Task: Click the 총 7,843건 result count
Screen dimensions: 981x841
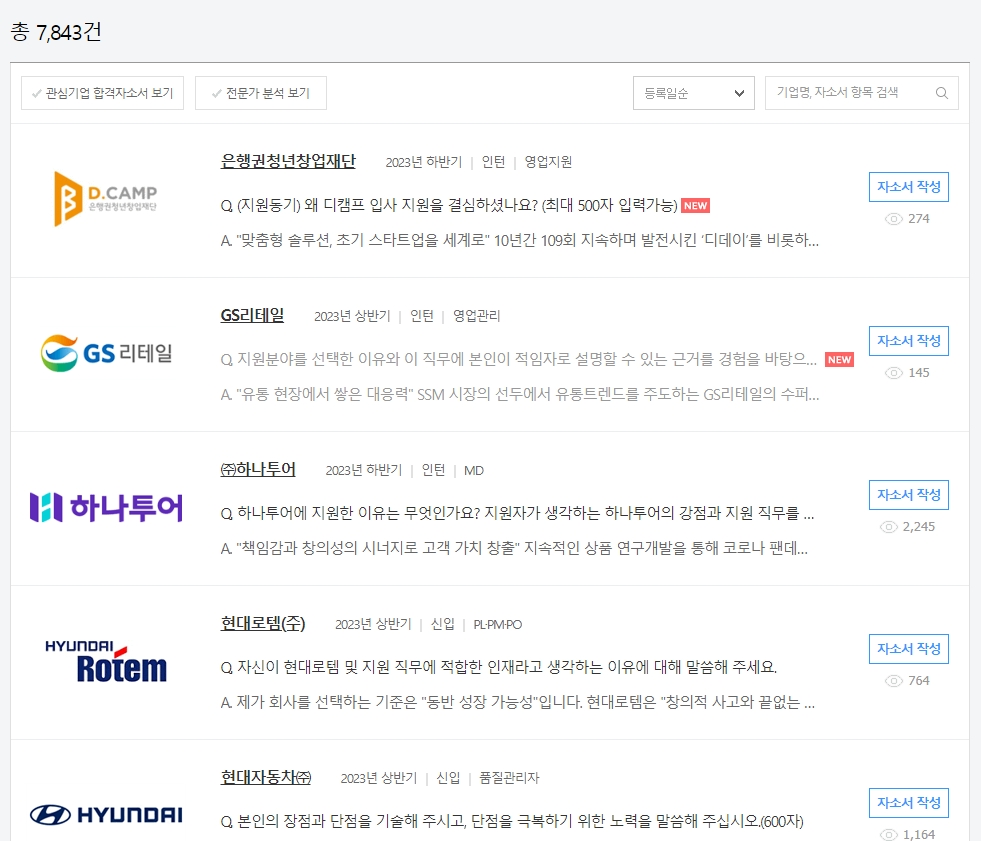Action: (56, 31)
